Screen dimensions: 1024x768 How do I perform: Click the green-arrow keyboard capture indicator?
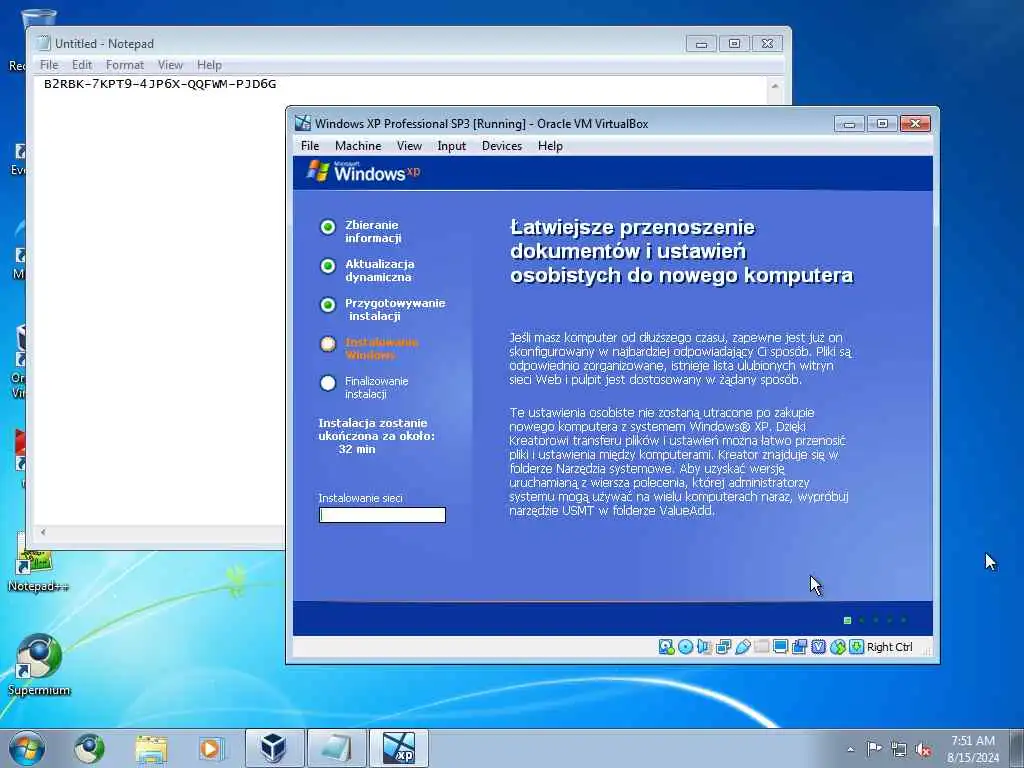(856, 647)
